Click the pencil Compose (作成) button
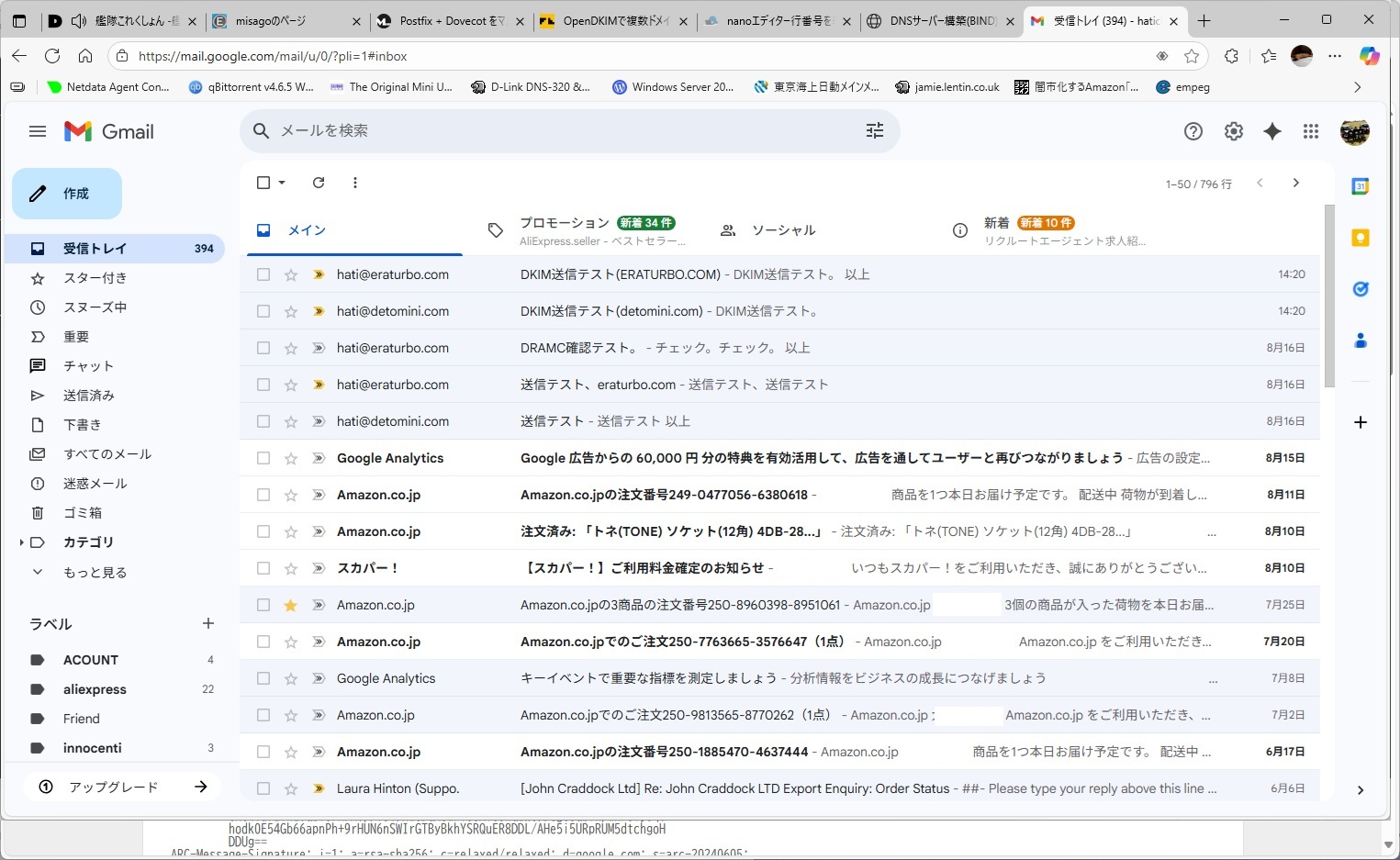1400x860 pixels. [x=67, y=194]
